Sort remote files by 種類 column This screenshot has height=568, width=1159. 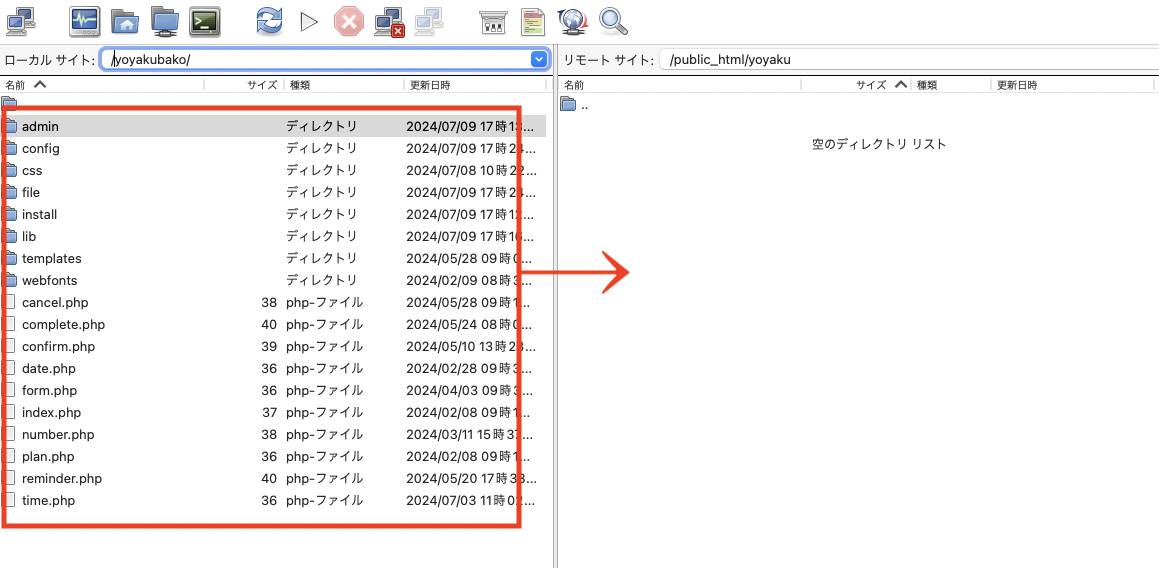point(951,85)
